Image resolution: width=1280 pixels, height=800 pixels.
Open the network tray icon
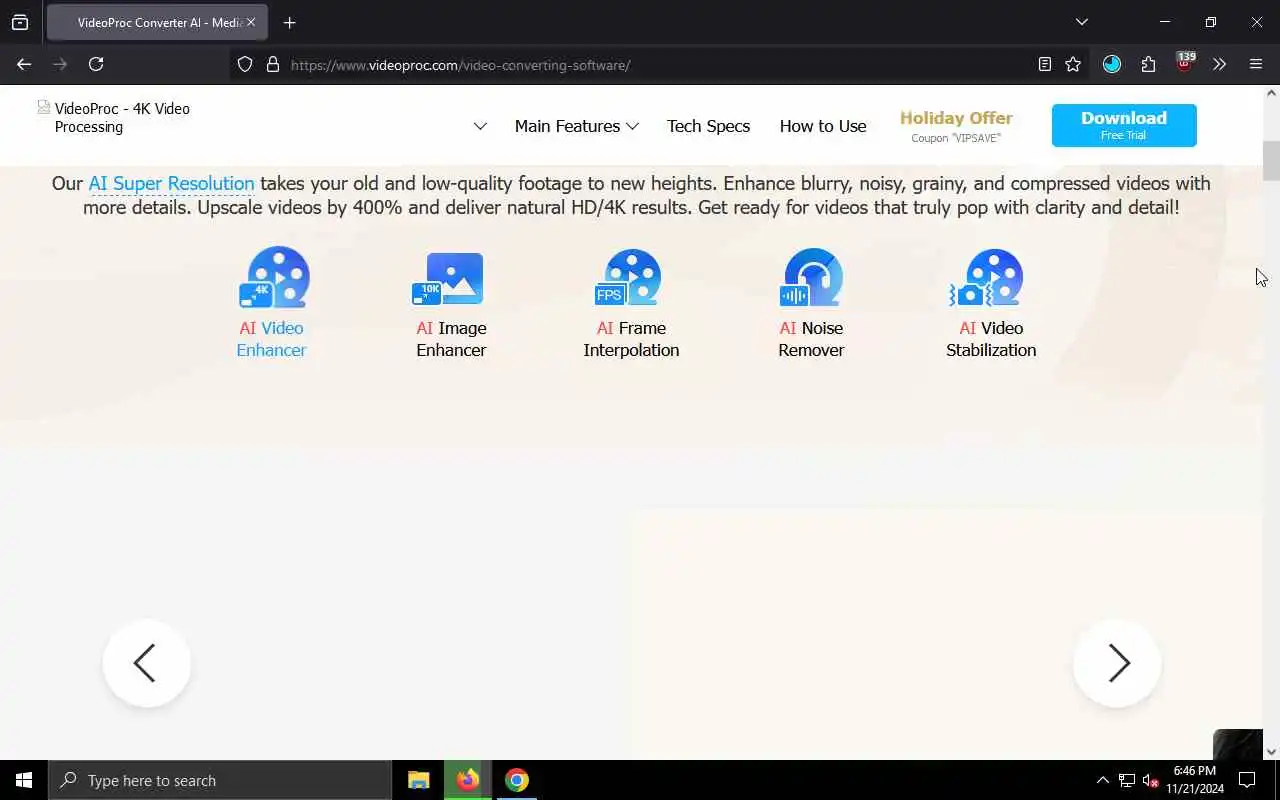tap(1127, 780)
